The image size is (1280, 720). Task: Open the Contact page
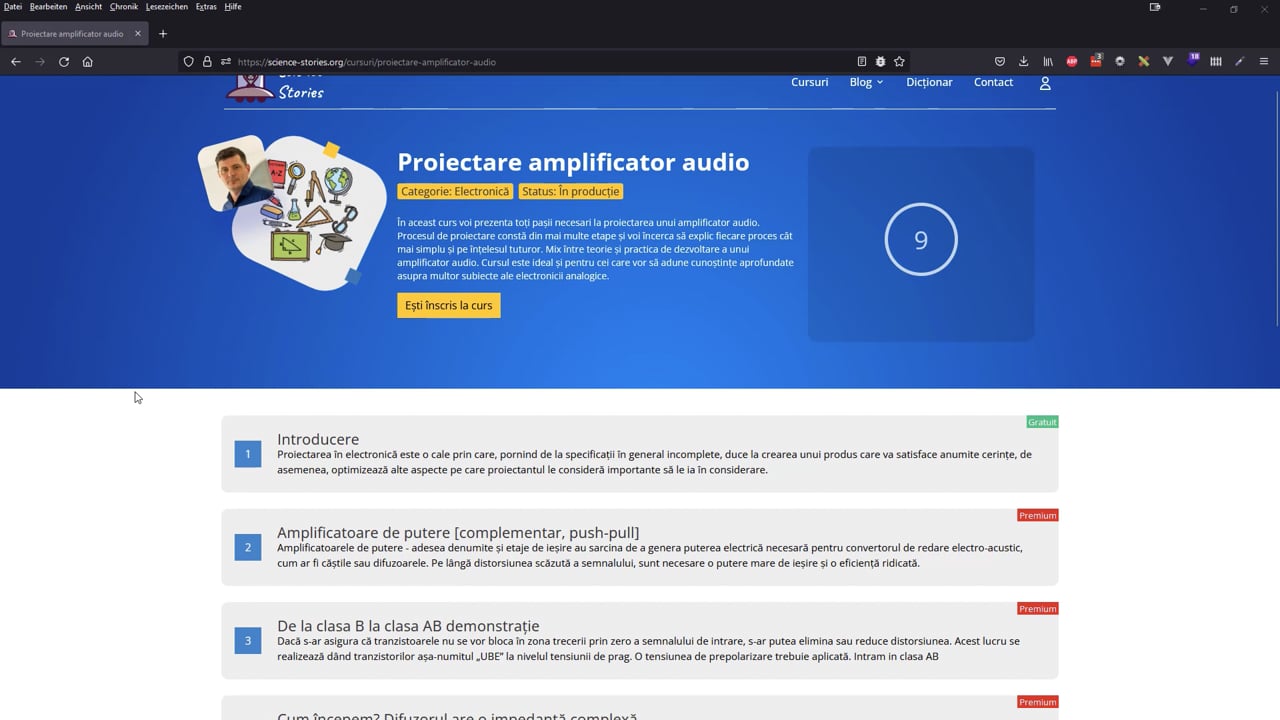[x=993, y=82]
